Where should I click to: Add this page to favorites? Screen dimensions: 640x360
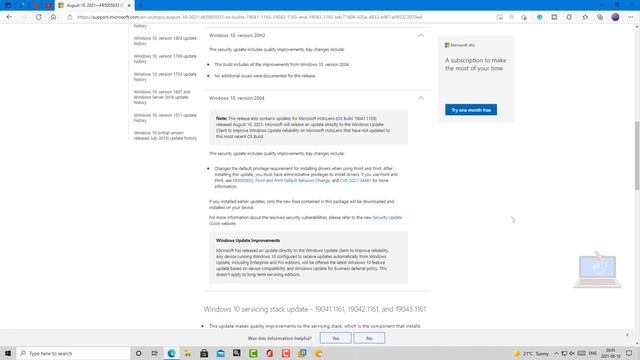[524, 17]
